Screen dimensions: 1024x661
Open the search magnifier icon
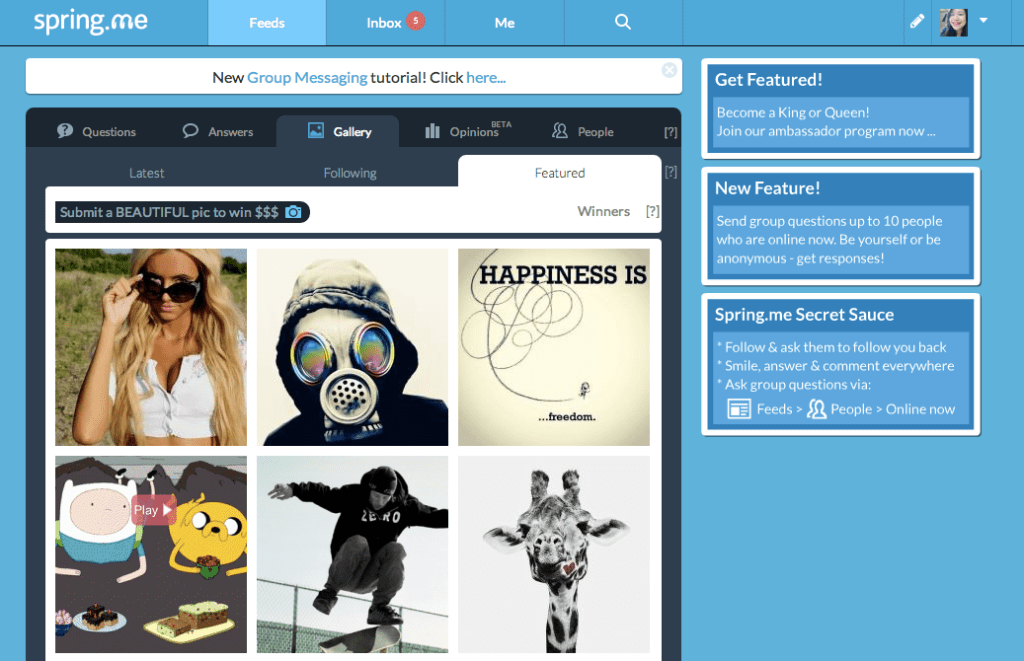click(x=623, y=22)
